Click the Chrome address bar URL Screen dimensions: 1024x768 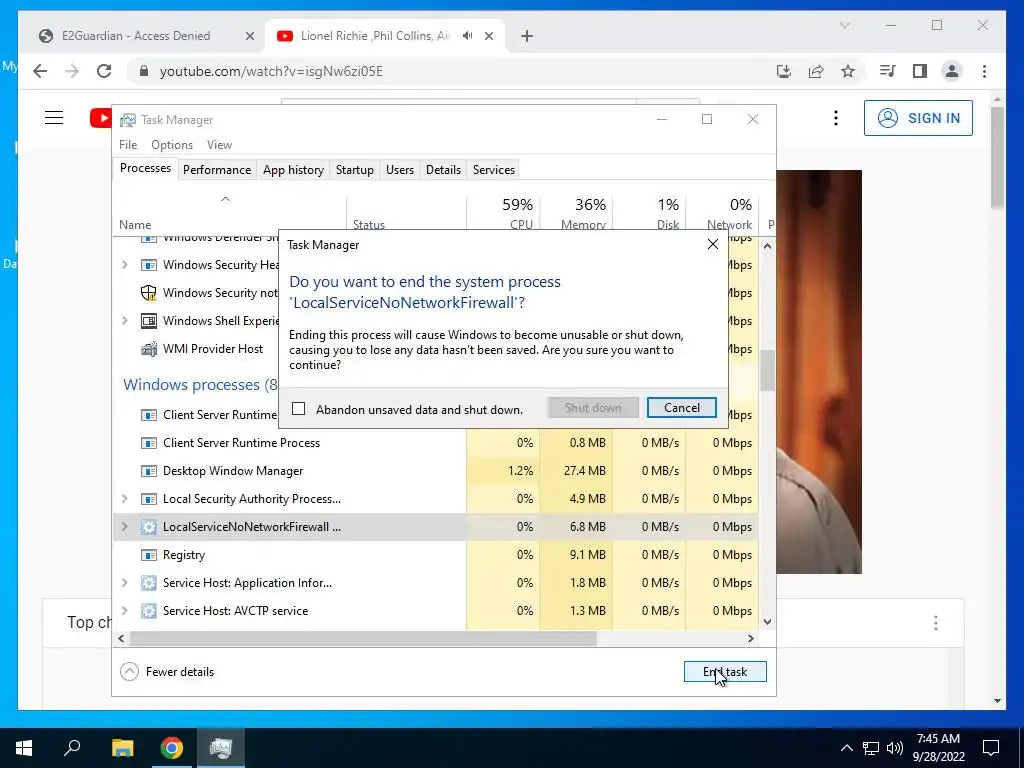[271, 71]
